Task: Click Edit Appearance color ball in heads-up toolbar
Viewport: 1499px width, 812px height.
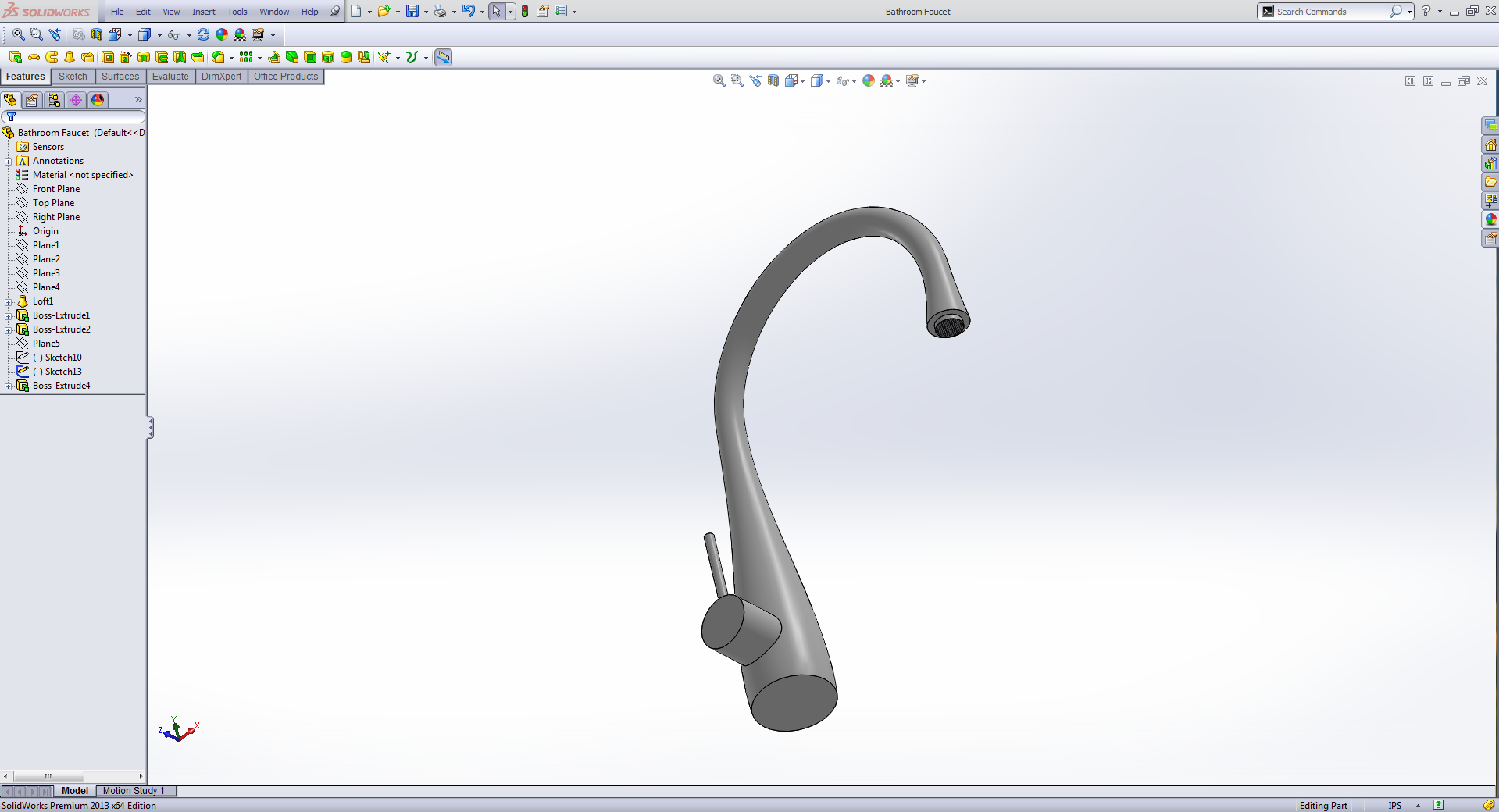Action: (x=869, y=80)
